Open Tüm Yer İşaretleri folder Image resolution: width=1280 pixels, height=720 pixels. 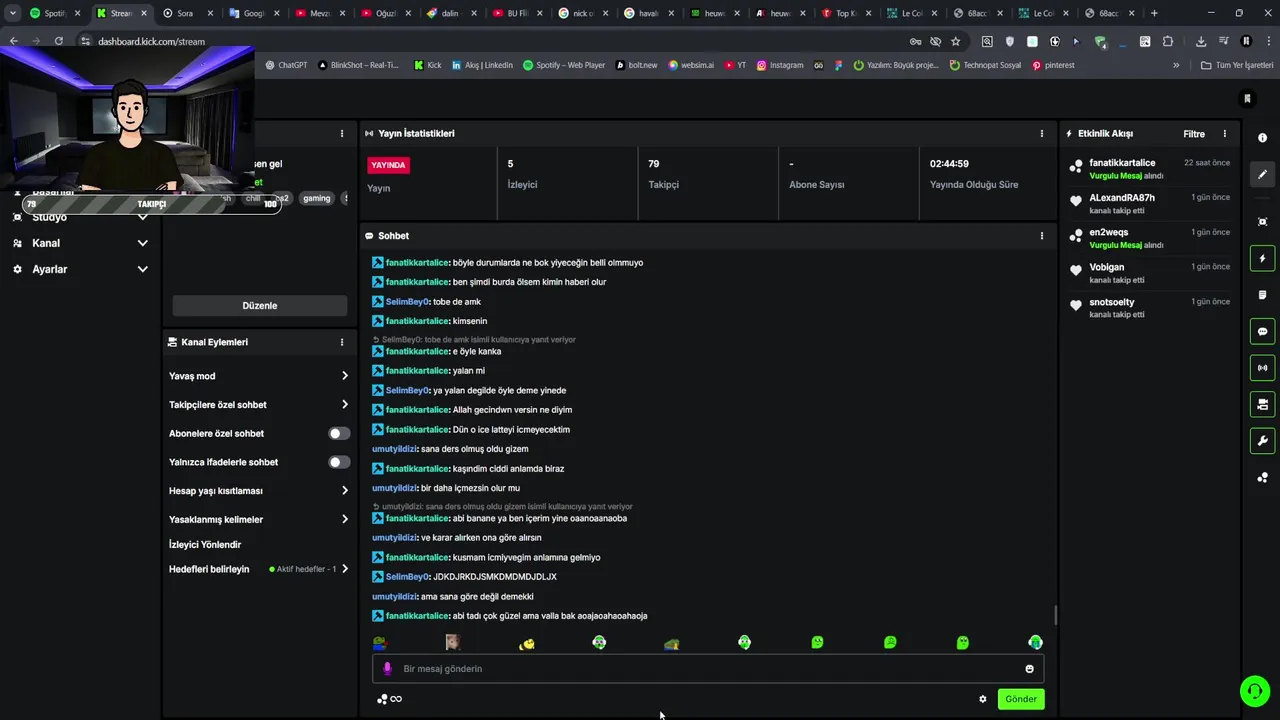coord(1237,65)
